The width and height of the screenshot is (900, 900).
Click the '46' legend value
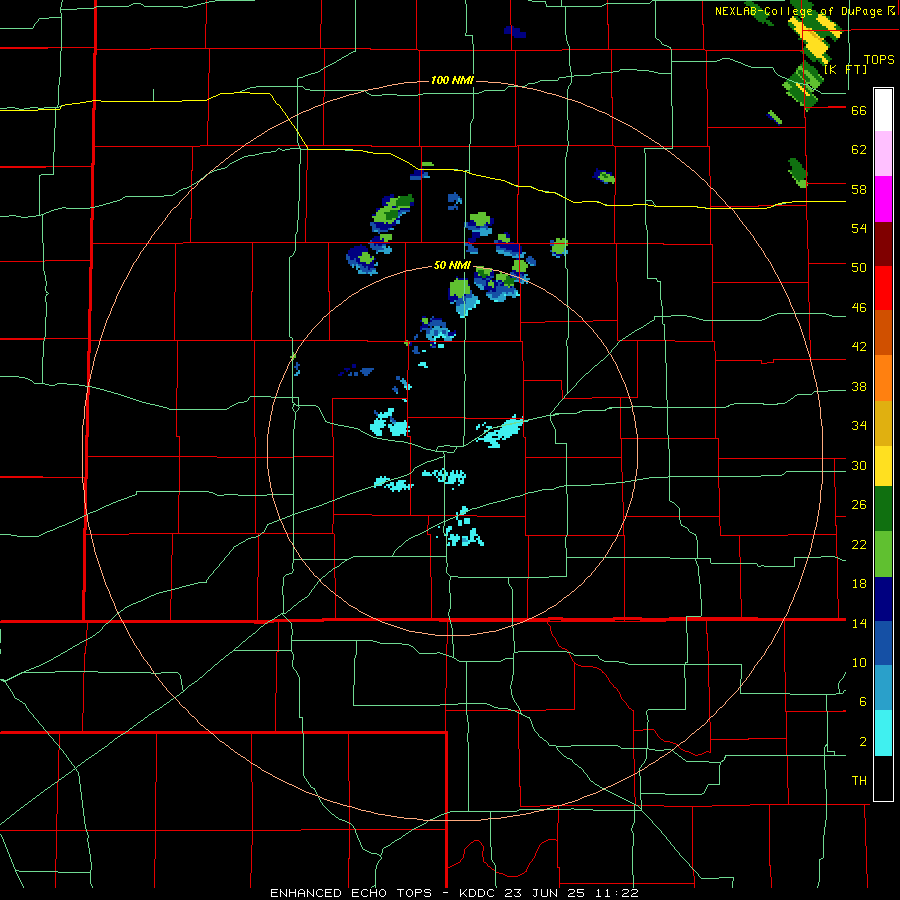(859, 308)
